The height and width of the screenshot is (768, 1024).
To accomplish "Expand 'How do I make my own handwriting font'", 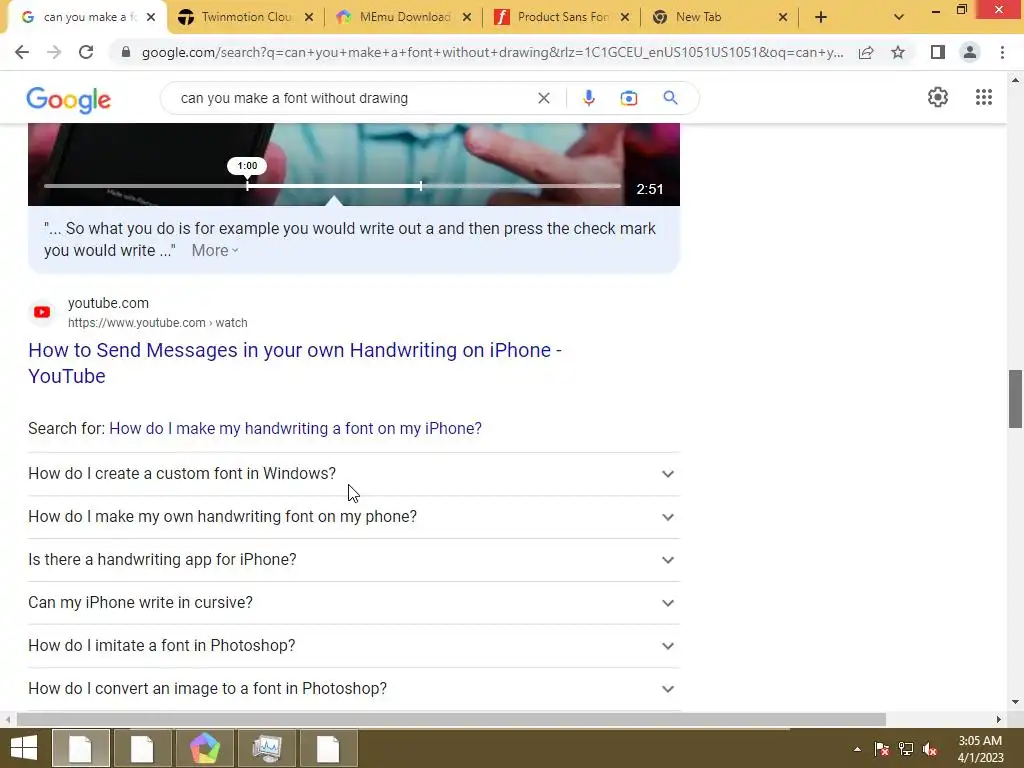I will click(x=353, y=517).
